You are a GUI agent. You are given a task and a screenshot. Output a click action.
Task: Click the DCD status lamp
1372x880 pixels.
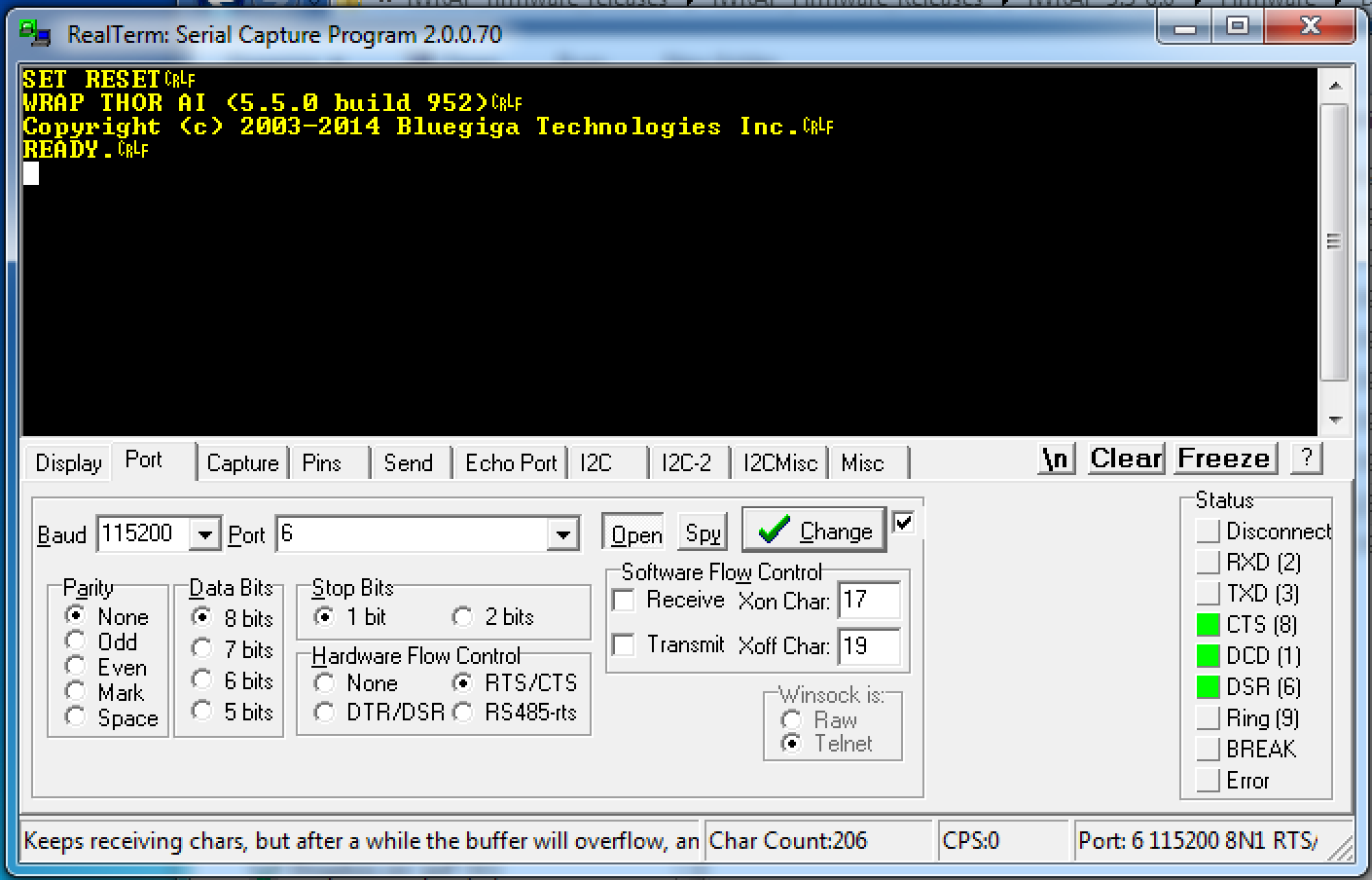1208,655
